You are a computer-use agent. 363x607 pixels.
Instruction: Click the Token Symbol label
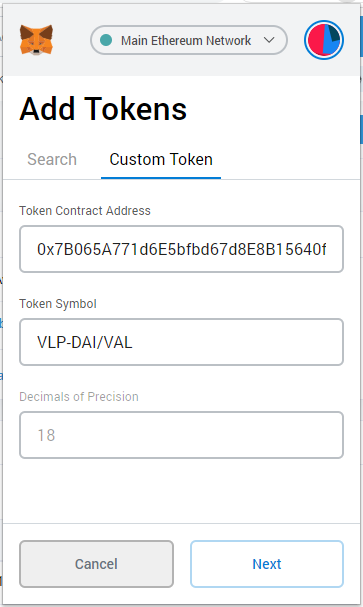pyautogui.click(x=58, y=304)
